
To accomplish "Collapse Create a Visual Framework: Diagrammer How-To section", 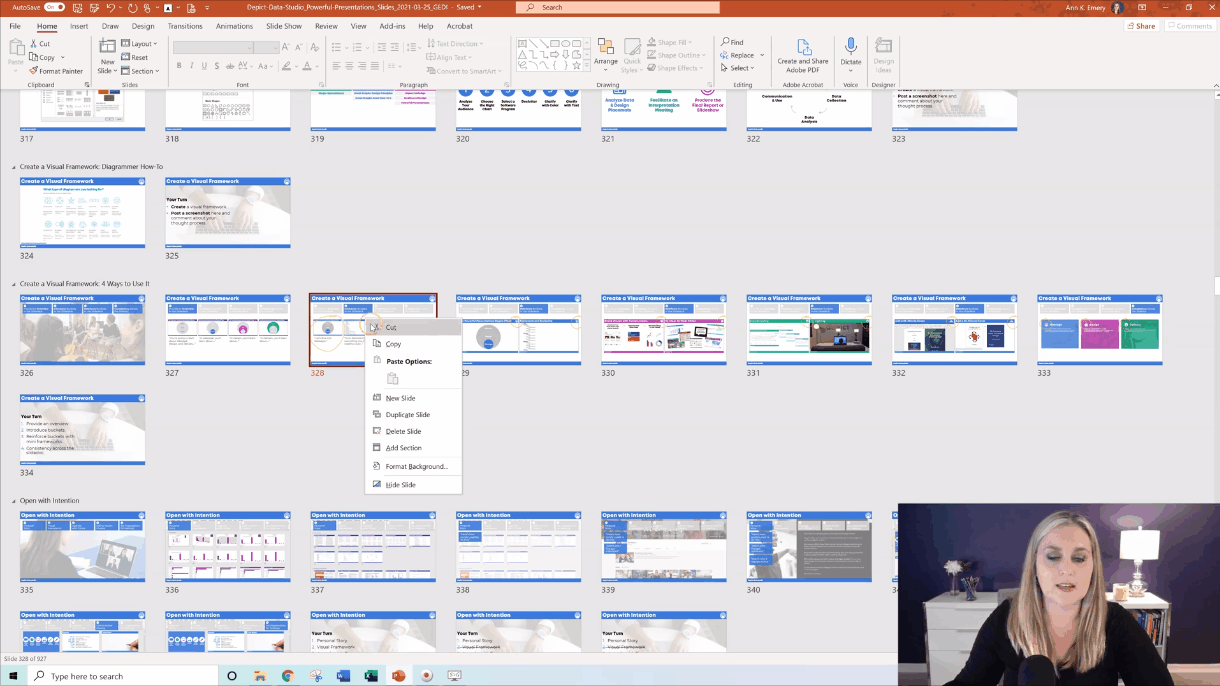I will pyautogui.click(x=14, y=167).
